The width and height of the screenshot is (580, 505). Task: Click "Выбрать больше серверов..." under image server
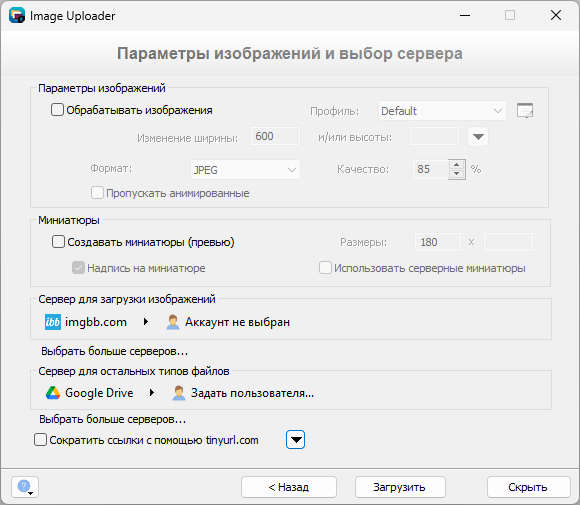point(114,351)
